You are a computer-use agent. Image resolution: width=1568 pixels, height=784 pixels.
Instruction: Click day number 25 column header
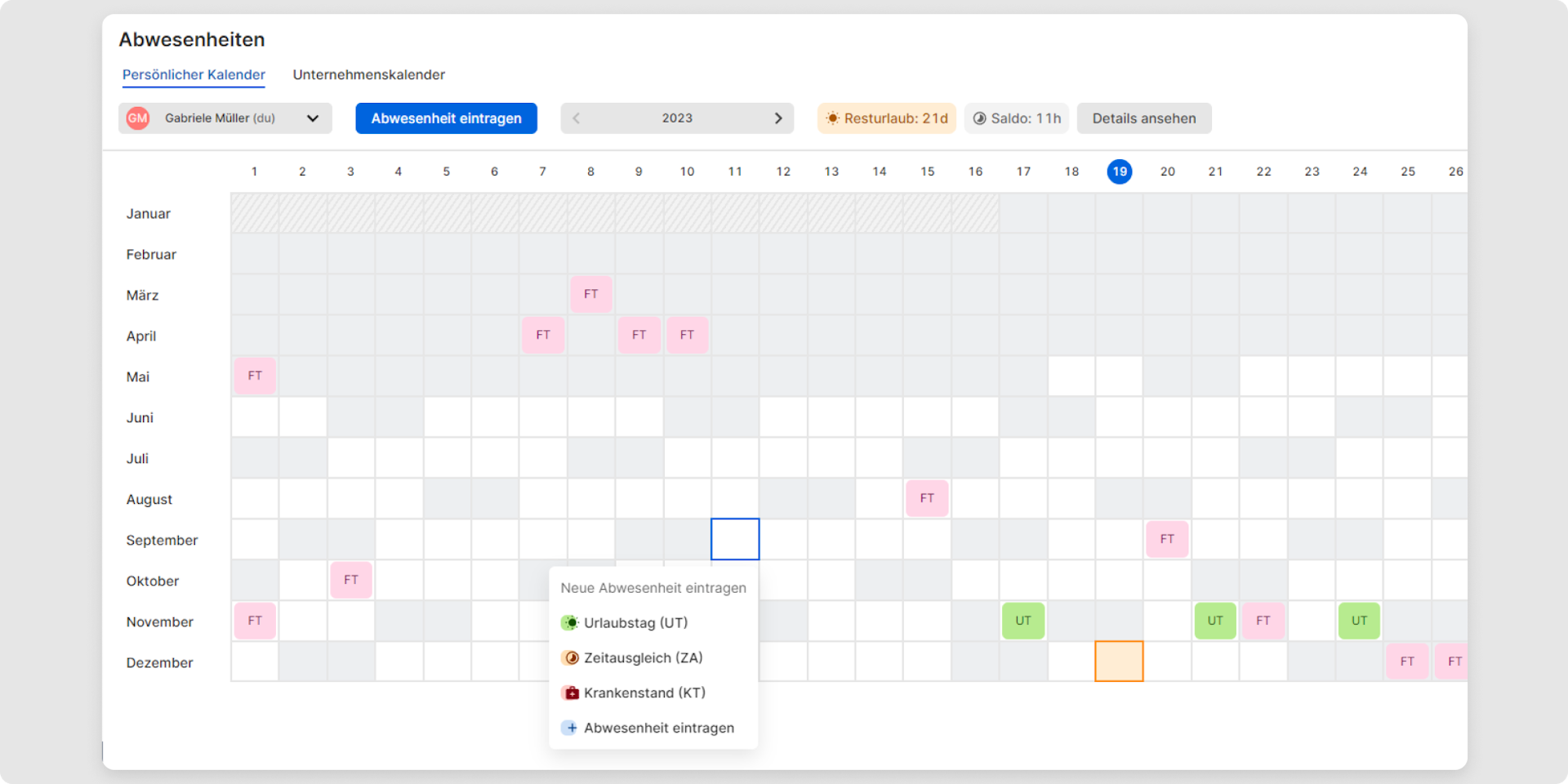pos(1408,171)
